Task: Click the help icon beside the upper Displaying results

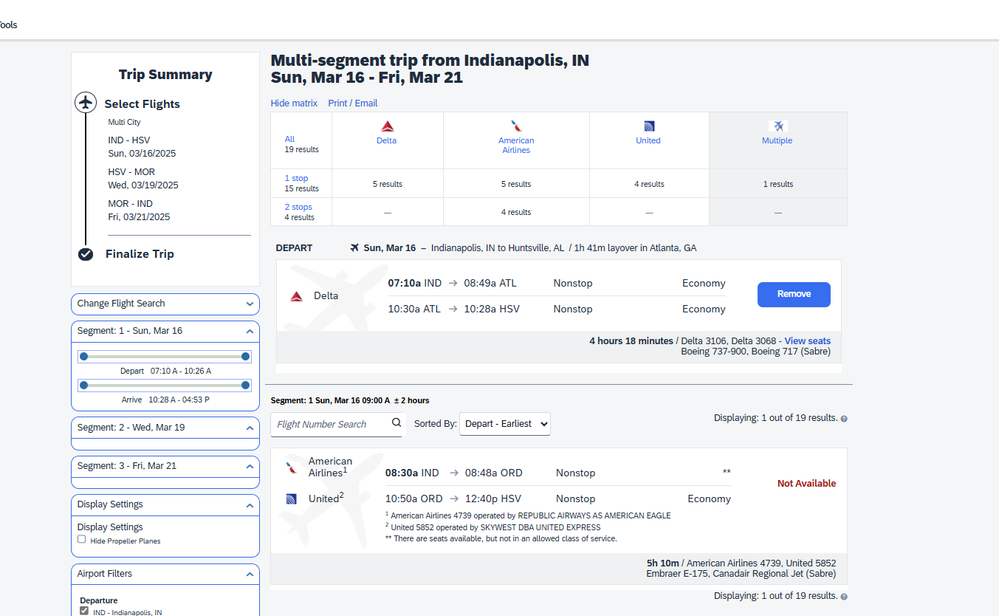Action: [844, 419]
